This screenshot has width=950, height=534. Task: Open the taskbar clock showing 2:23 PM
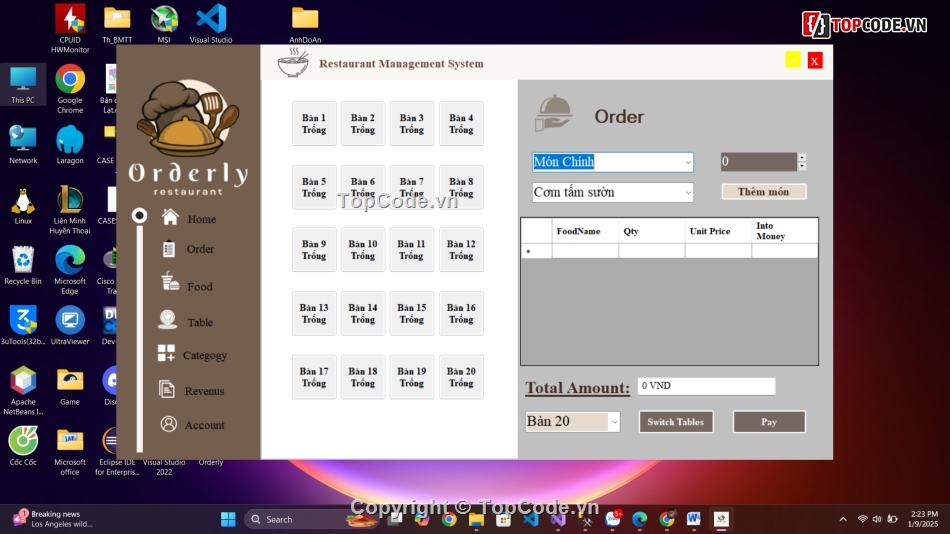pos(923,519)
